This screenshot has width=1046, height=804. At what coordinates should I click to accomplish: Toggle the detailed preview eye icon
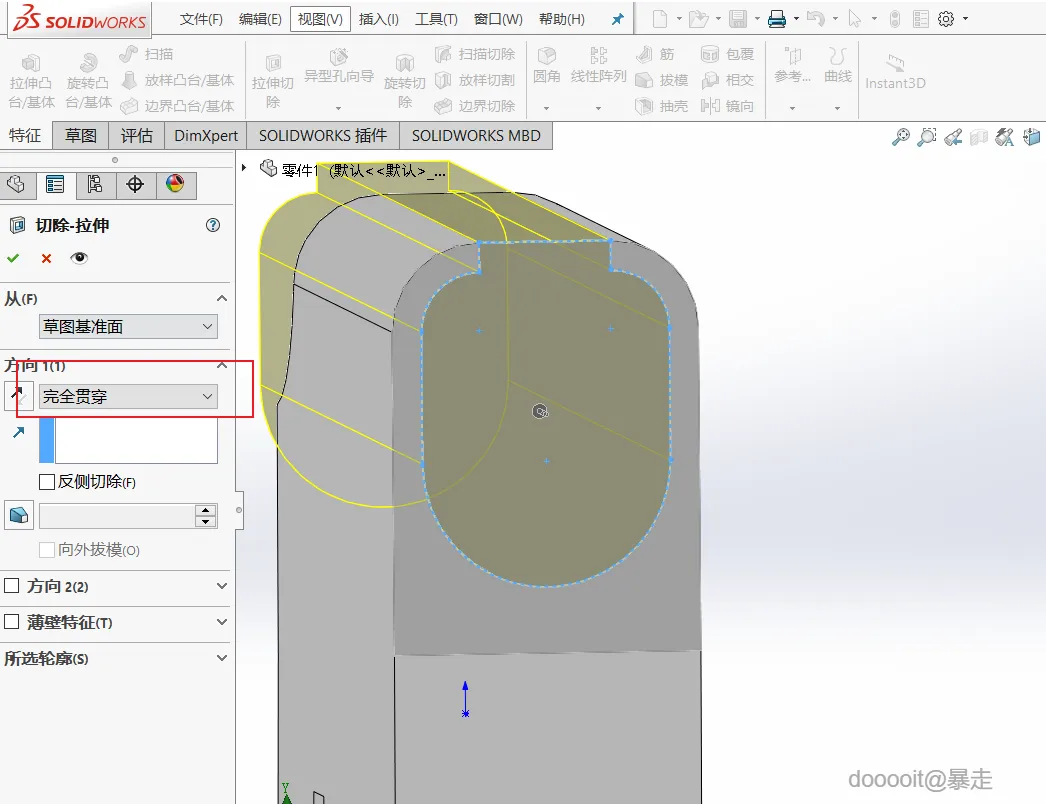[79, 258]
